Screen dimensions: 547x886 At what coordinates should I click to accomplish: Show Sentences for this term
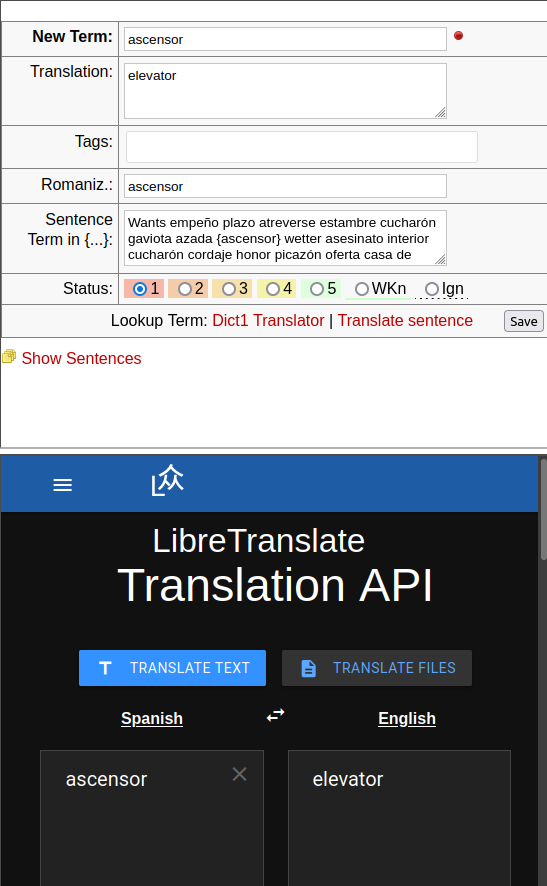[81, 358]
